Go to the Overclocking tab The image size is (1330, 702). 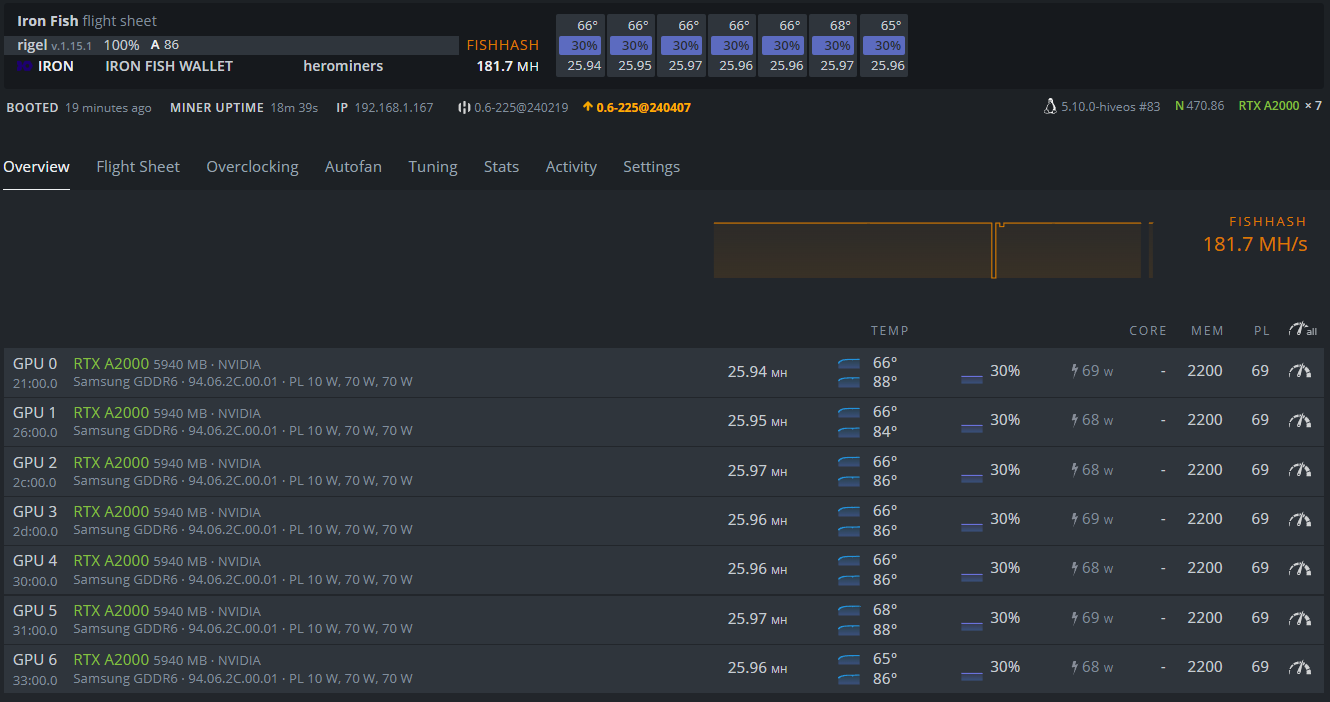[252, 167]
